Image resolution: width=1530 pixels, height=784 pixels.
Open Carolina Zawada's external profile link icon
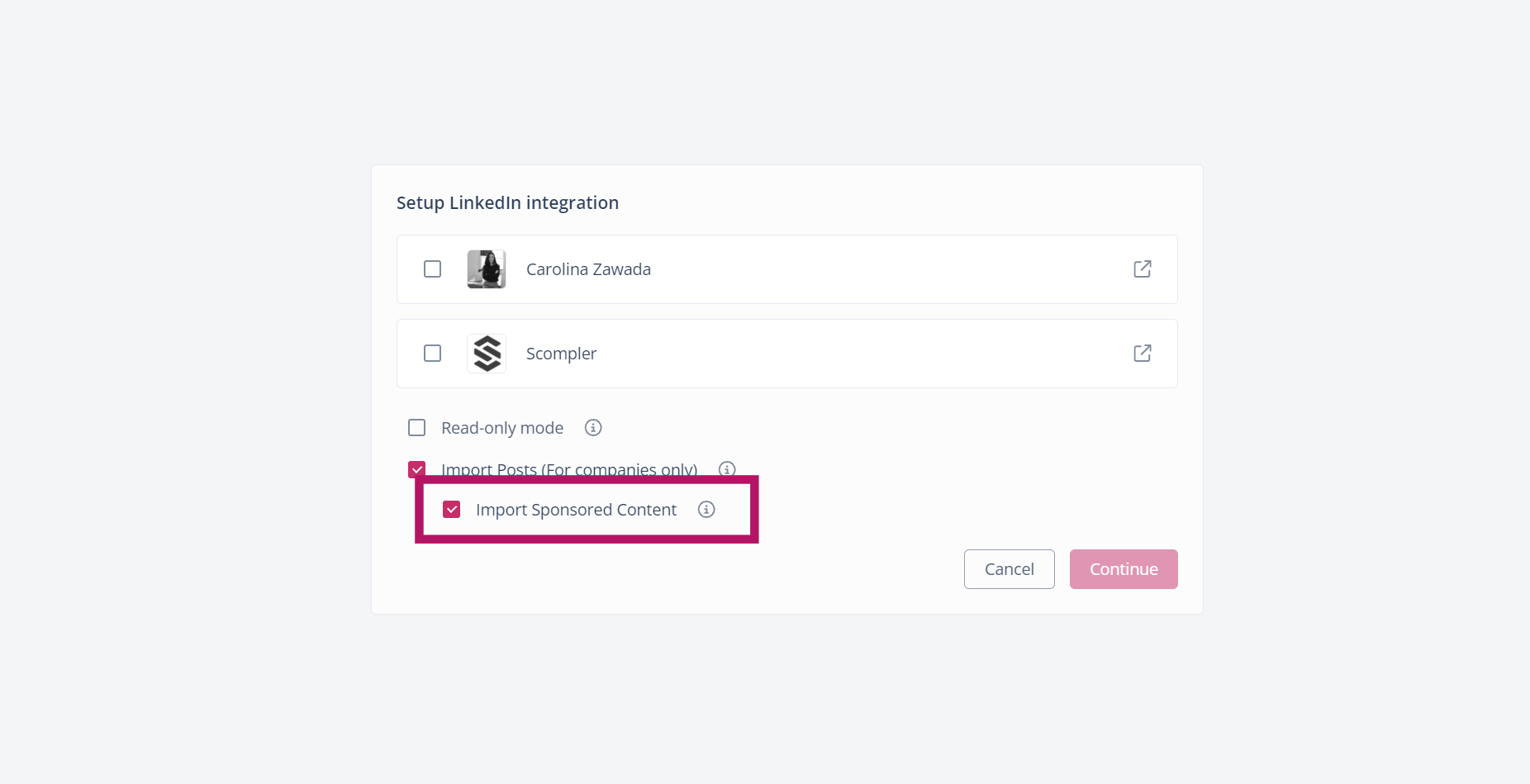pos(1142,269)
